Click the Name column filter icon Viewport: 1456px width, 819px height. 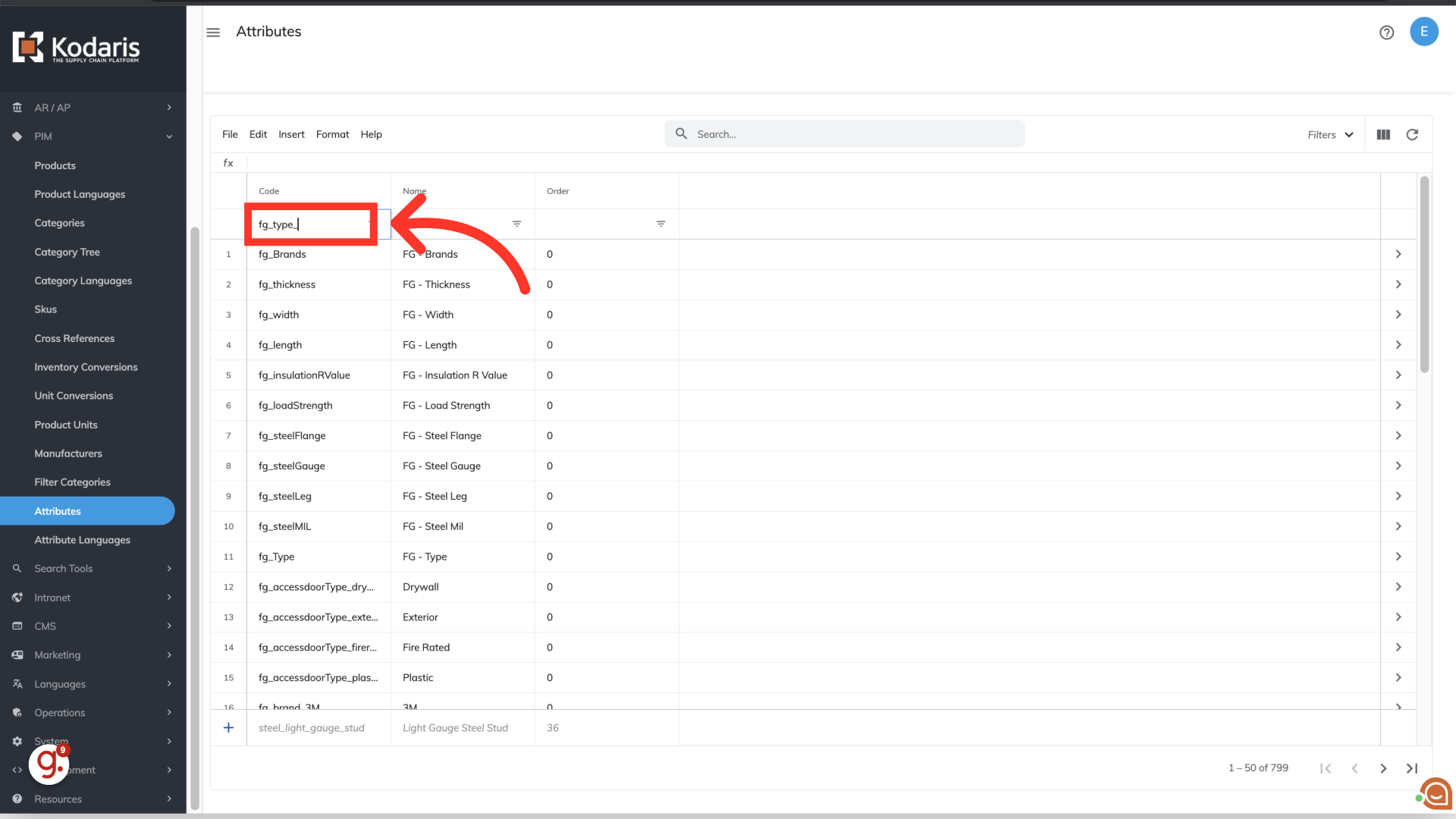pos(516,224)
